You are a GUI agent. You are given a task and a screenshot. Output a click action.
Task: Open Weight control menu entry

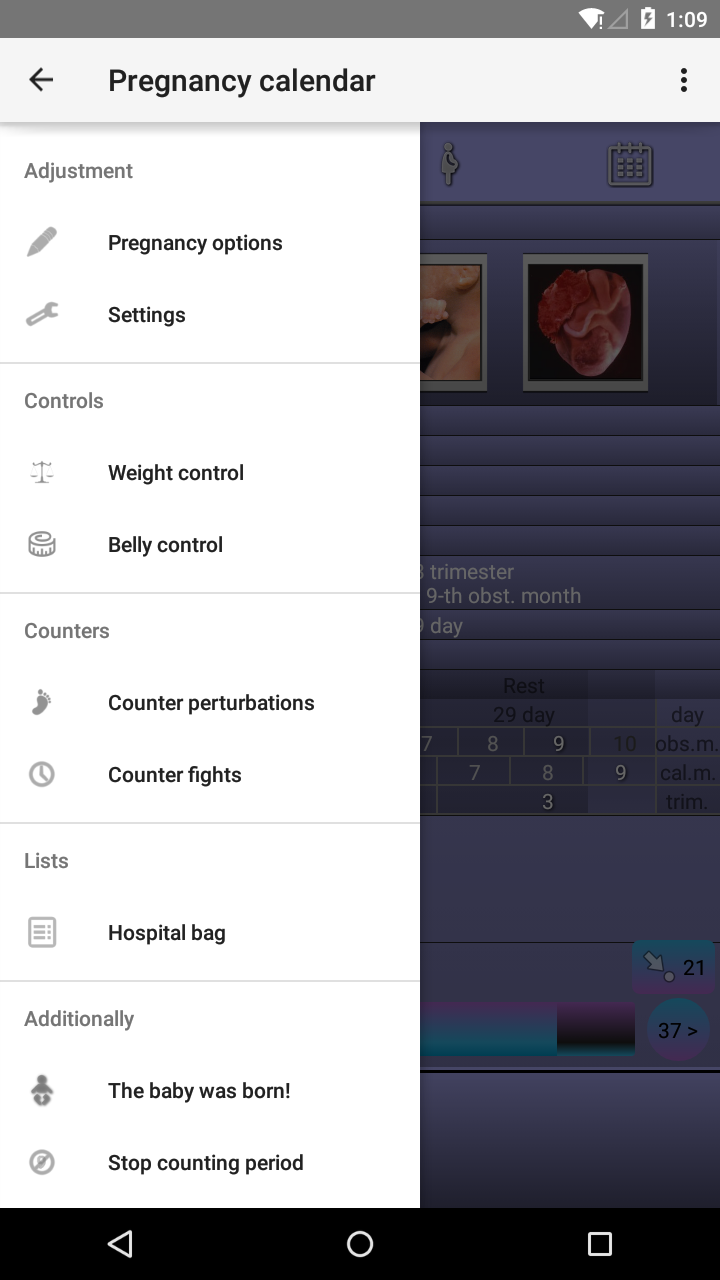[210, 473]
